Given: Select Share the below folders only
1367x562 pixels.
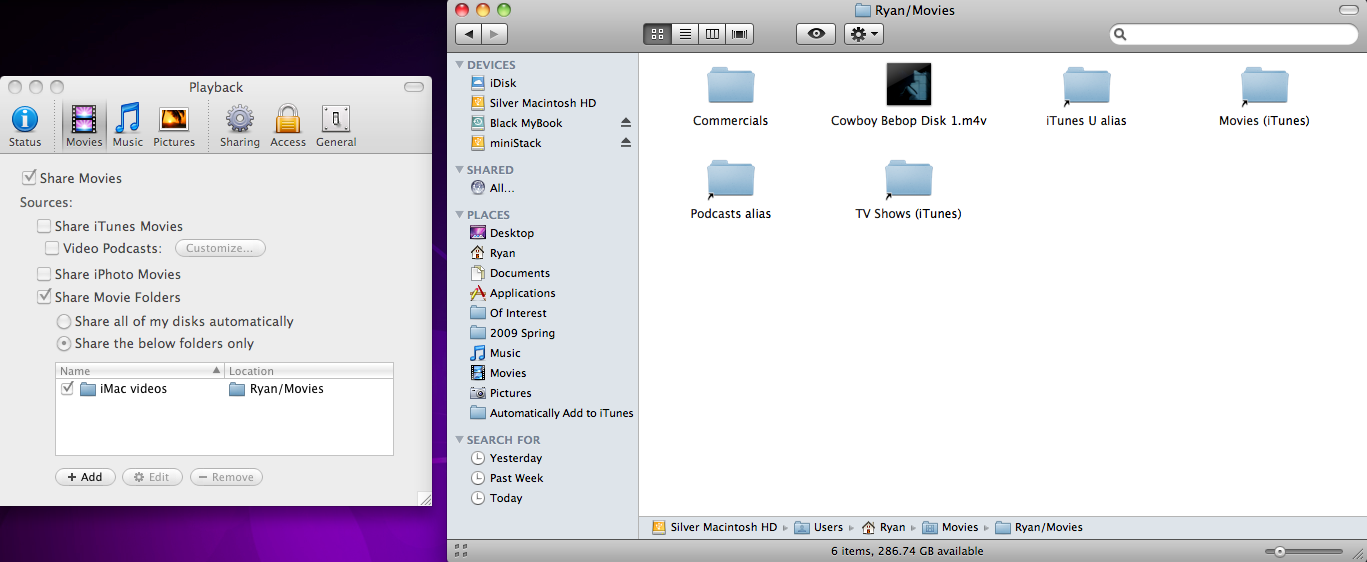Looking at the screenshot, I should coord(64,343).
